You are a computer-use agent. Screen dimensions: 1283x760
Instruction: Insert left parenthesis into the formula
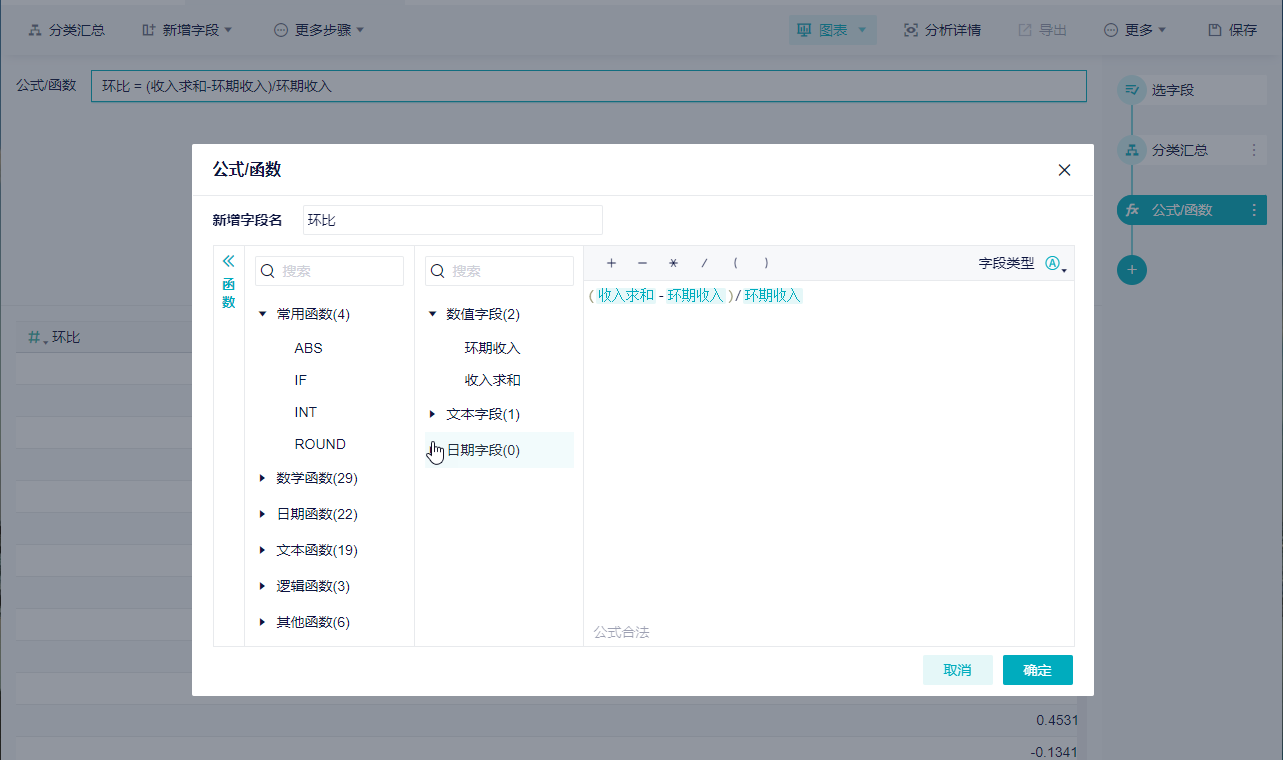pyautogui.click(x=735, y=263)
